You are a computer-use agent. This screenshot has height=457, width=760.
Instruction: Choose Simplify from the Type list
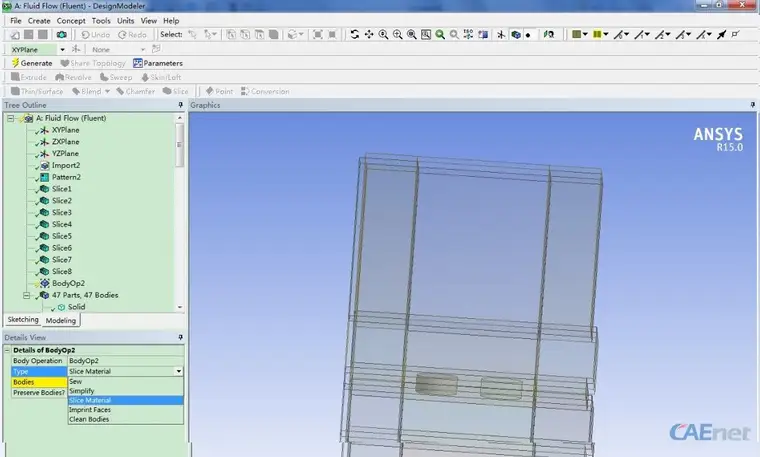click(x=126, y=391)
